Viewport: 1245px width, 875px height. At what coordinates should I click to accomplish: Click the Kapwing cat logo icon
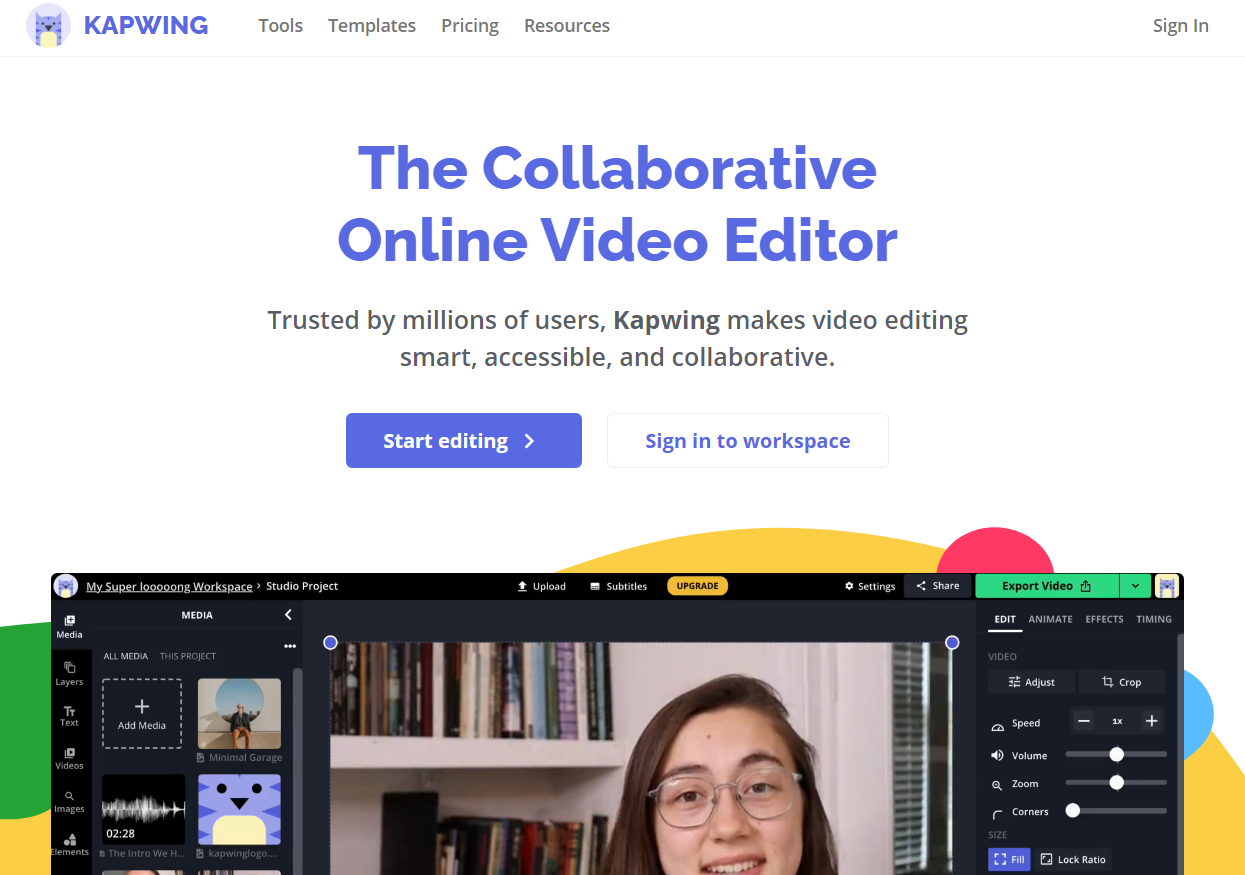coord(48,26)
